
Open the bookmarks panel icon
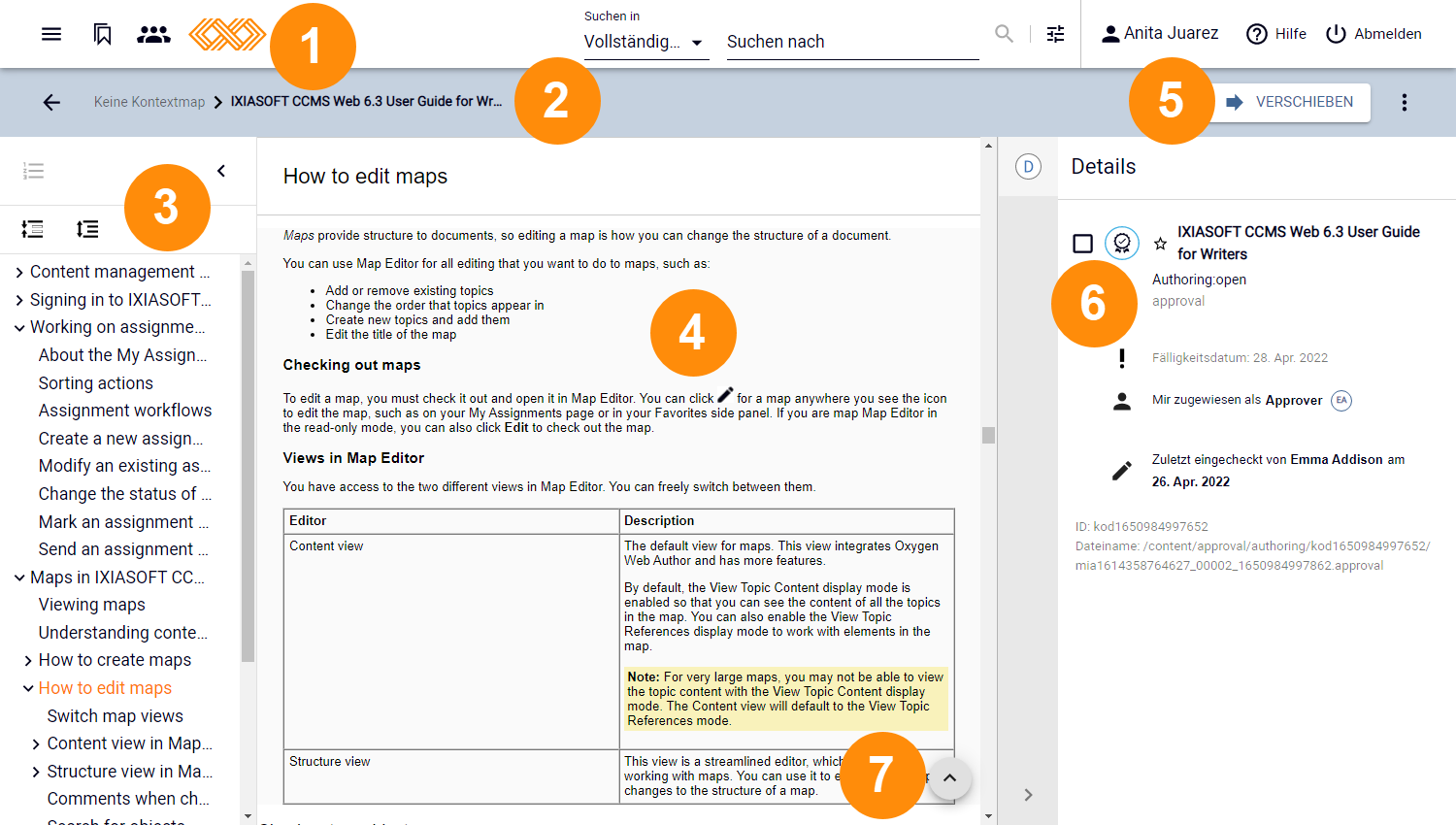tap(103, 34)
